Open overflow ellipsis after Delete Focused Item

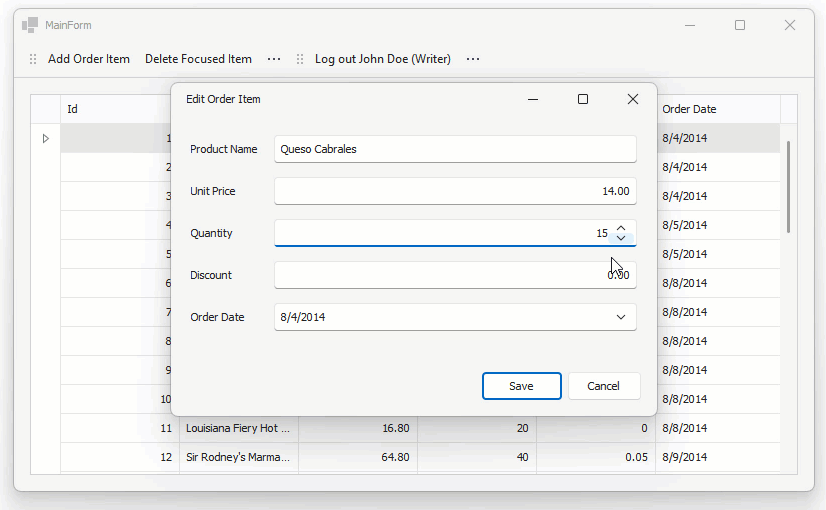point(274,59)
